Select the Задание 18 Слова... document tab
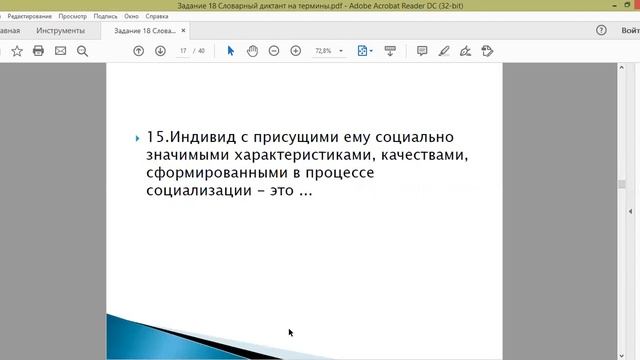This screenshot has height=360, width=640. [x=144, y=31]
